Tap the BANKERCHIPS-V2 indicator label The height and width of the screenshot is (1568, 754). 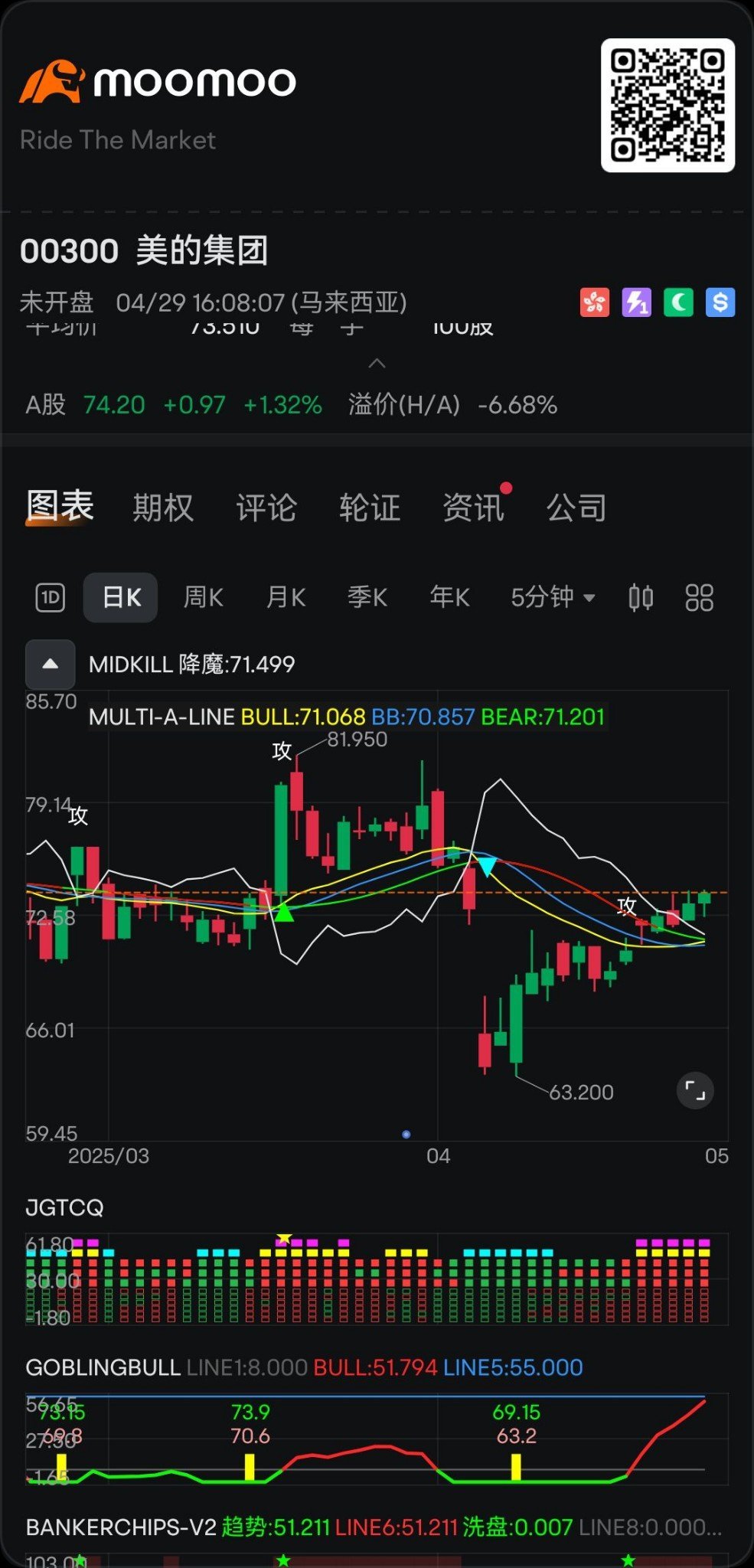(x=121, y=1527)
